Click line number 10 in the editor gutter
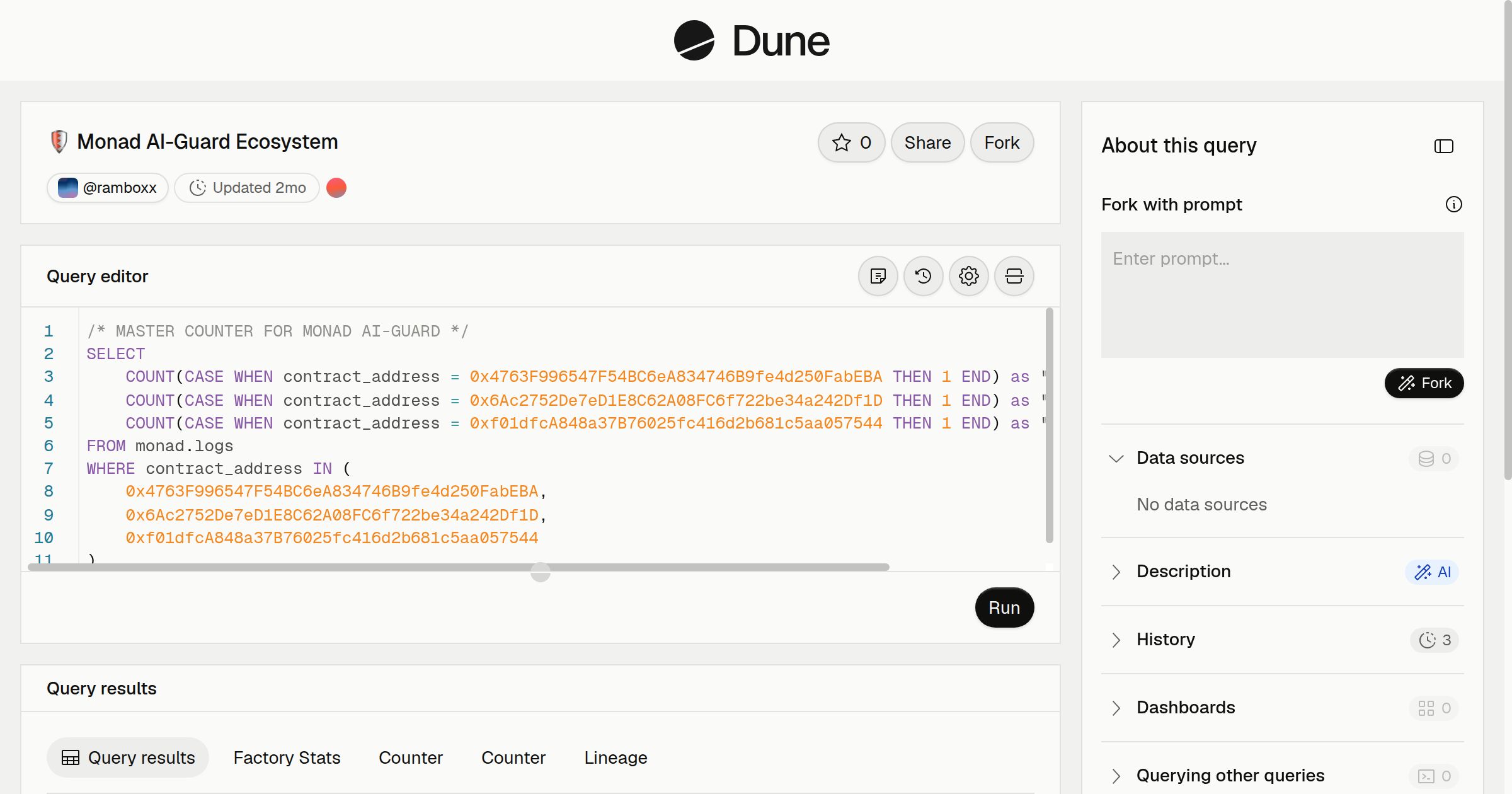This screenshot has height=794, width=1512. tap(43, 538)
